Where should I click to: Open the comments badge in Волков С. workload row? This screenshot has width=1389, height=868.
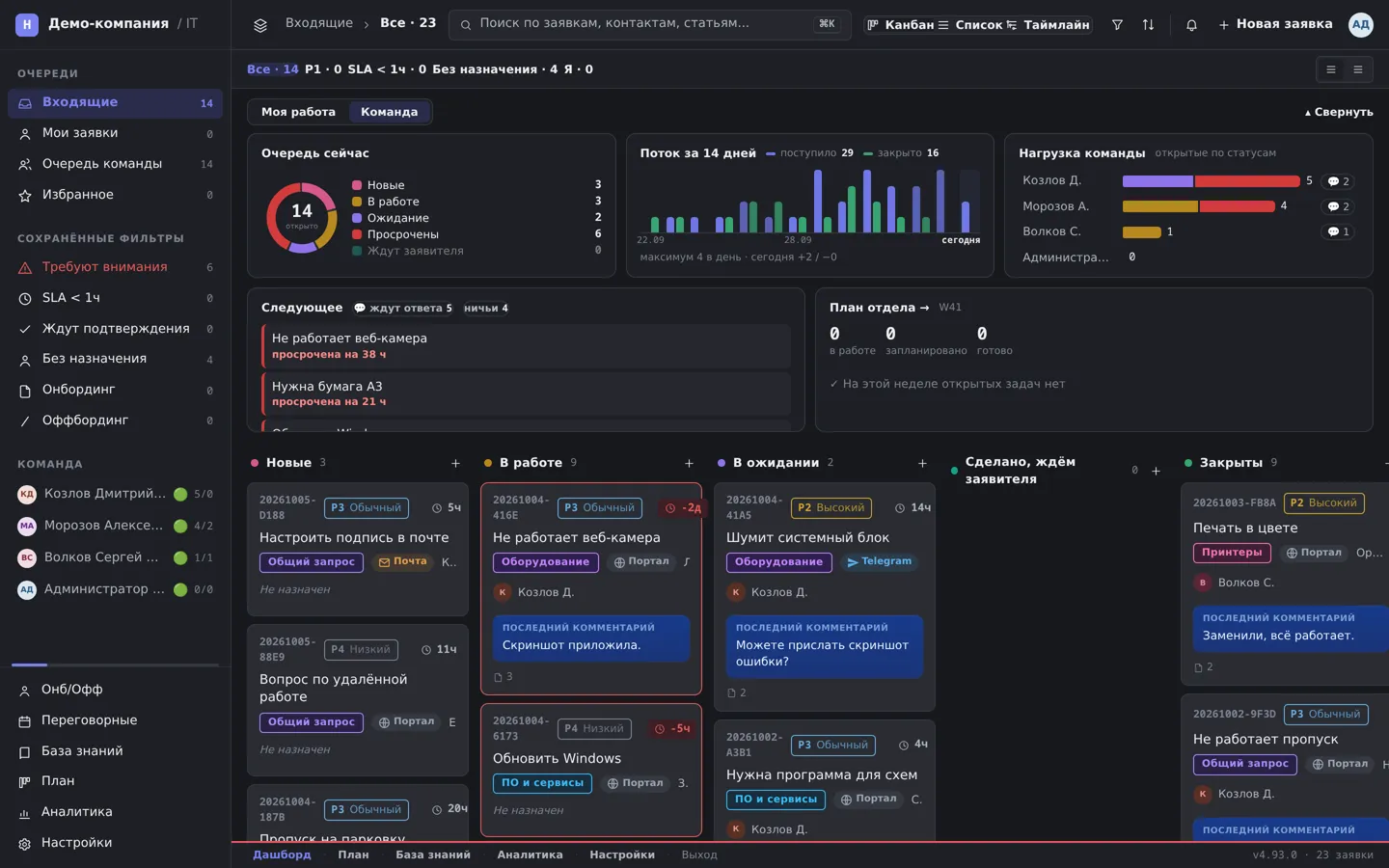pyautogui.click(x=1338, y=231)
